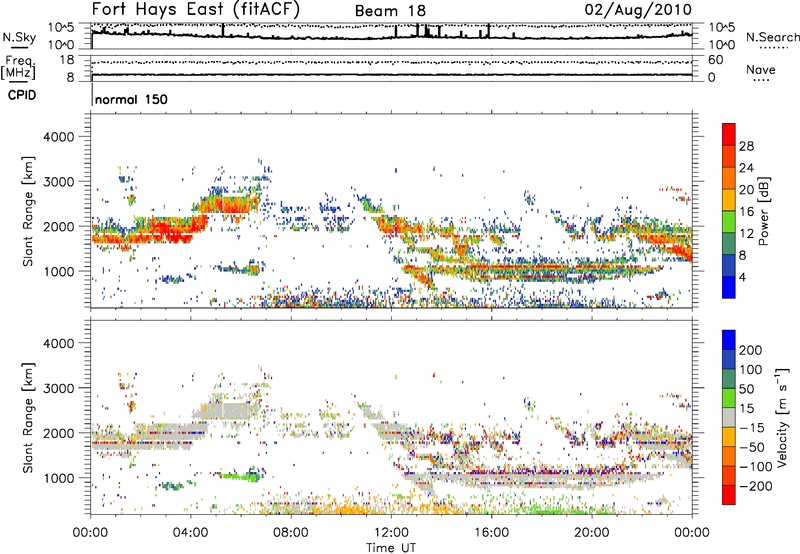Click the '04:00' time axis label

pos(190,533)
